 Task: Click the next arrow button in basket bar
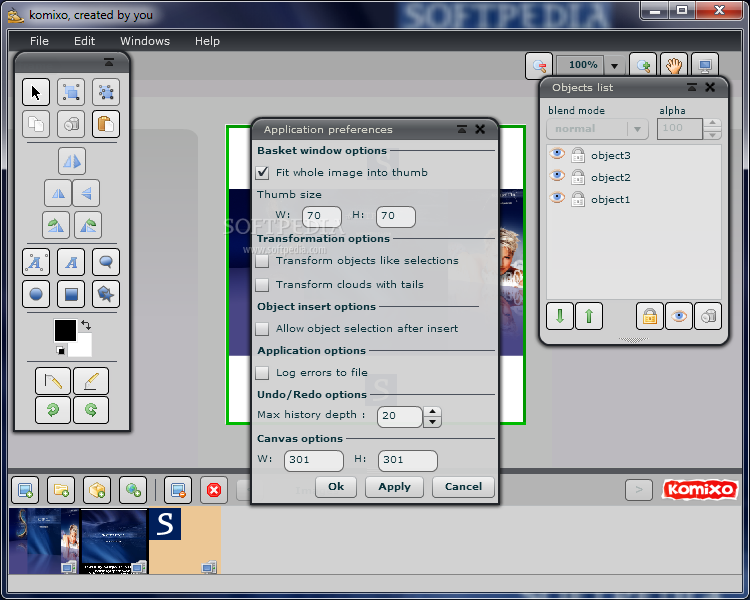(639, 490)
